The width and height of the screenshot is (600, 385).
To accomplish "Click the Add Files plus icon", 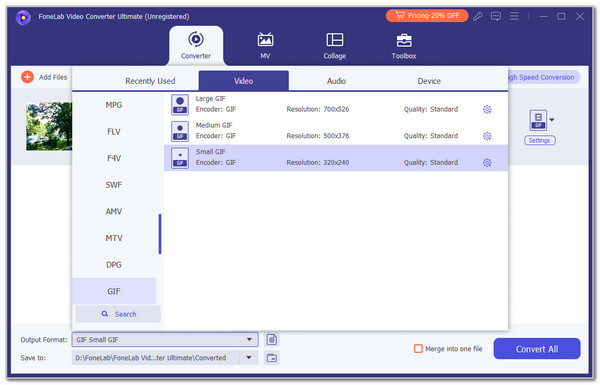I will click(x=27, y=77).
